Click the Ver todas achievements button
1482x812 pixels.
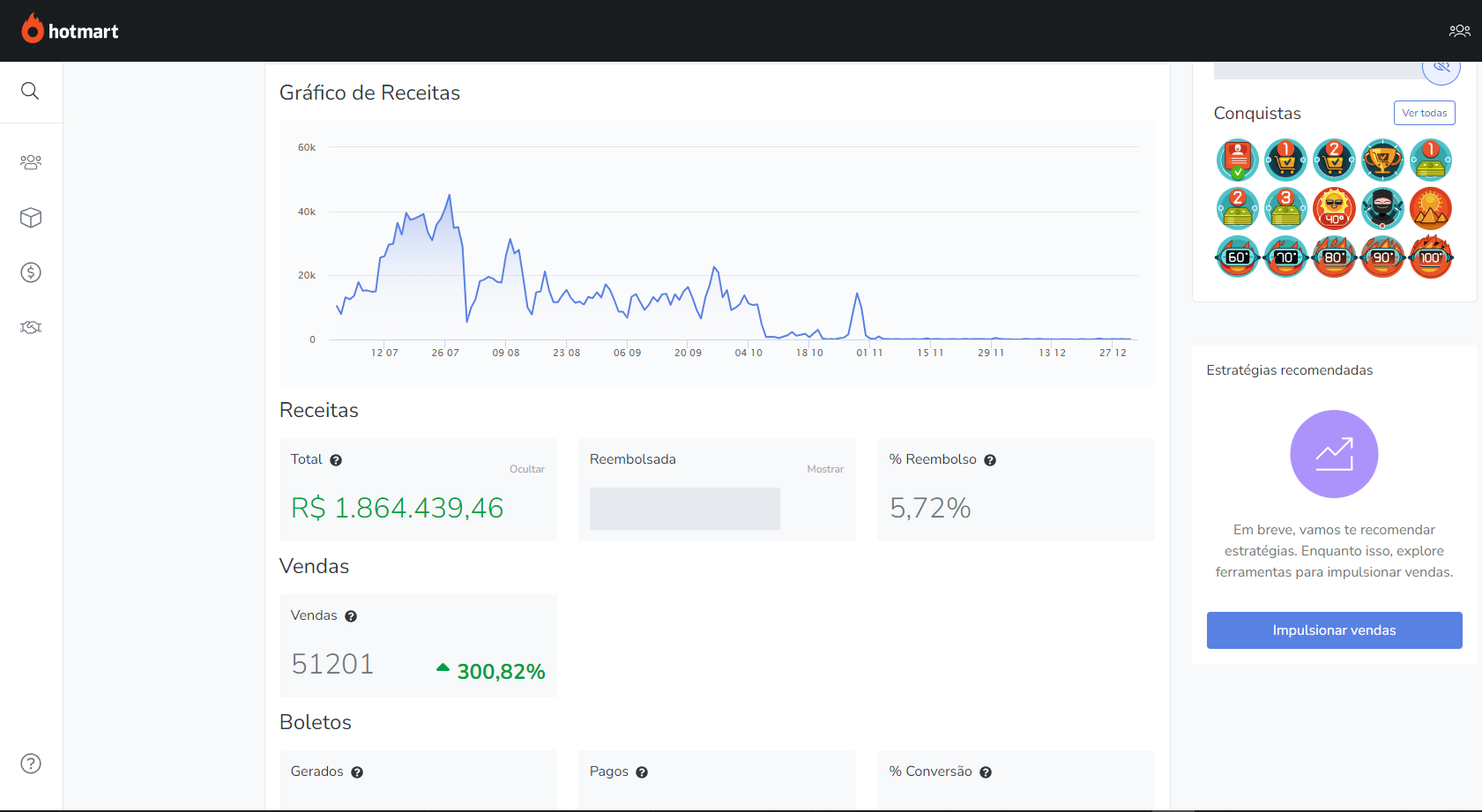[x=1424, y=113]
